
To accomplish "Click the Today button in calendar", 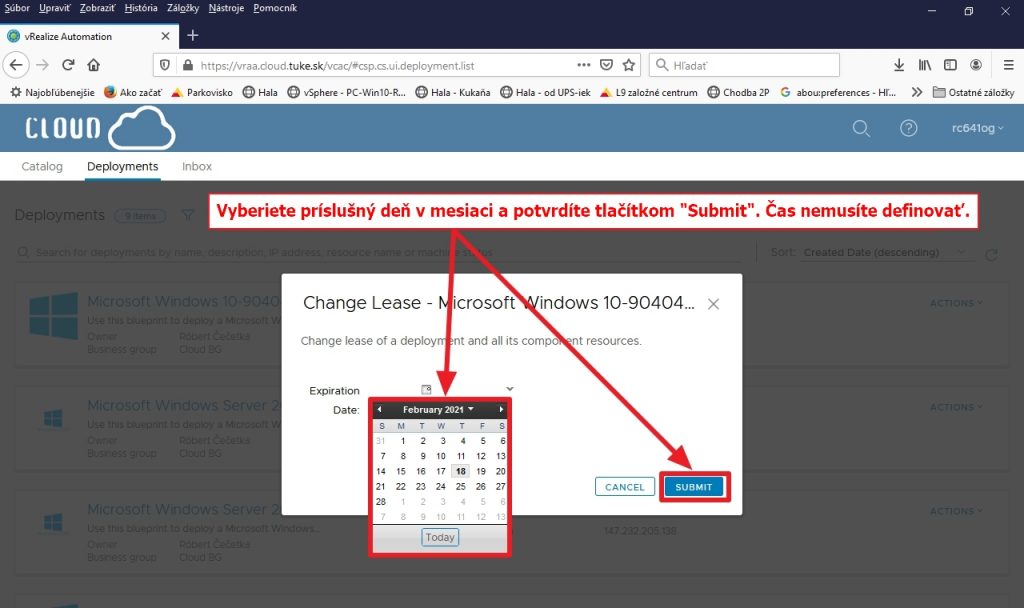I will (x=440, y=537).
